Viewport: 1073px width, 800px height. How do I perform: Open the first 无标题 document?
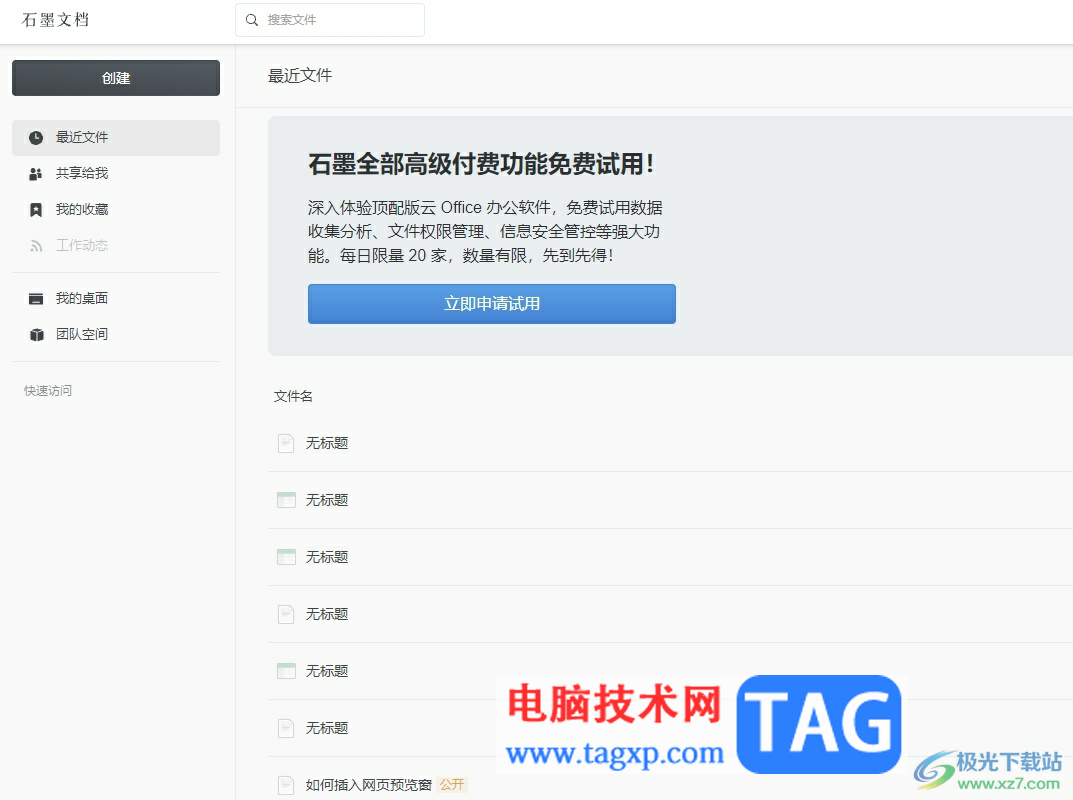[327, 443]
